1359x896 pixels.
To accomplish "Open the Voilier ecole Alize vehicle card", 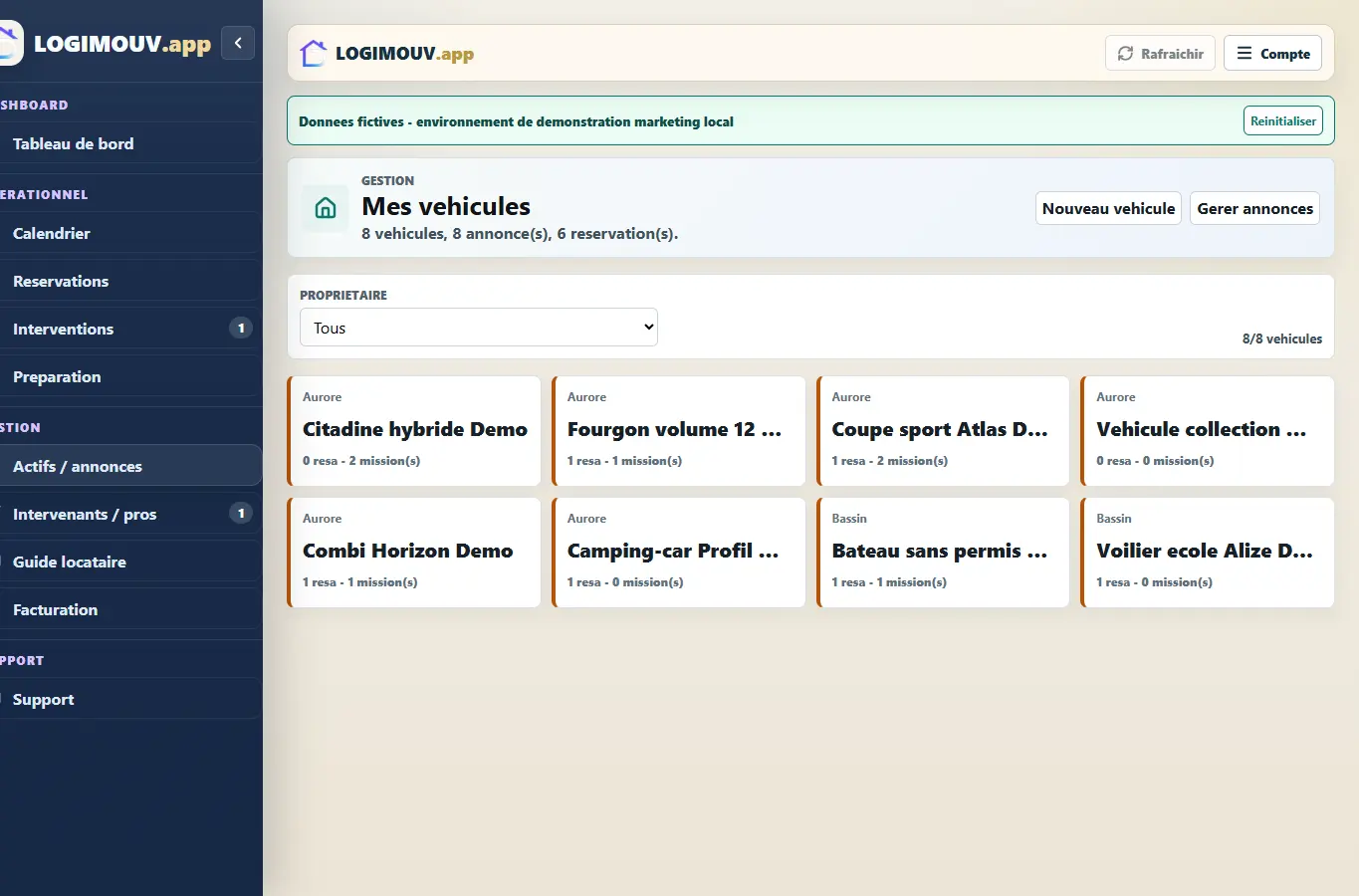I will pos(1208,553).
